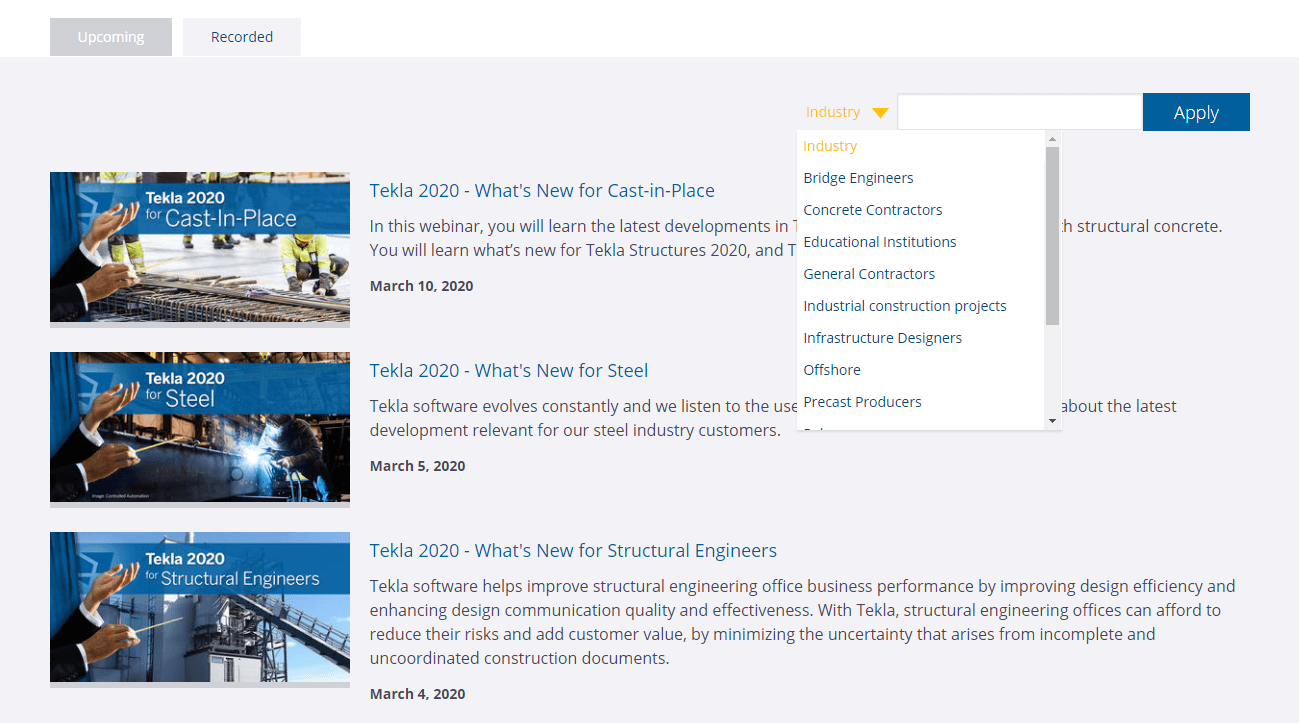
Task: Switch to the Recorded tab
Action: click(x=242, y=37)
